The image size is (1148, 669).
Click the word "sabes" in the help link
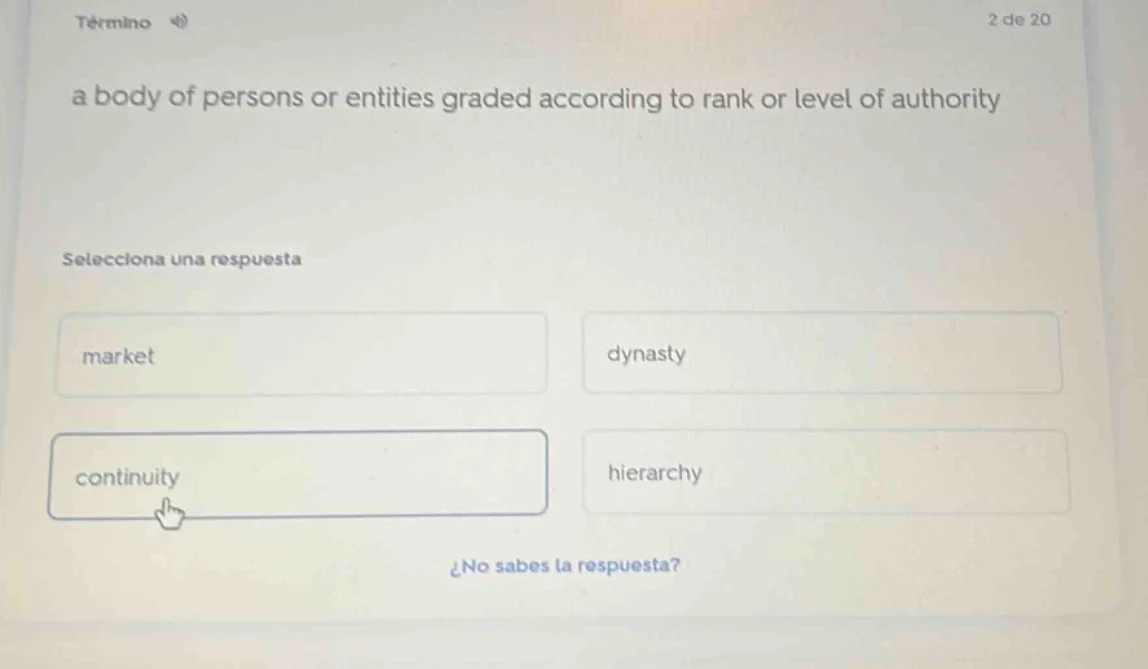coord(522,565)
